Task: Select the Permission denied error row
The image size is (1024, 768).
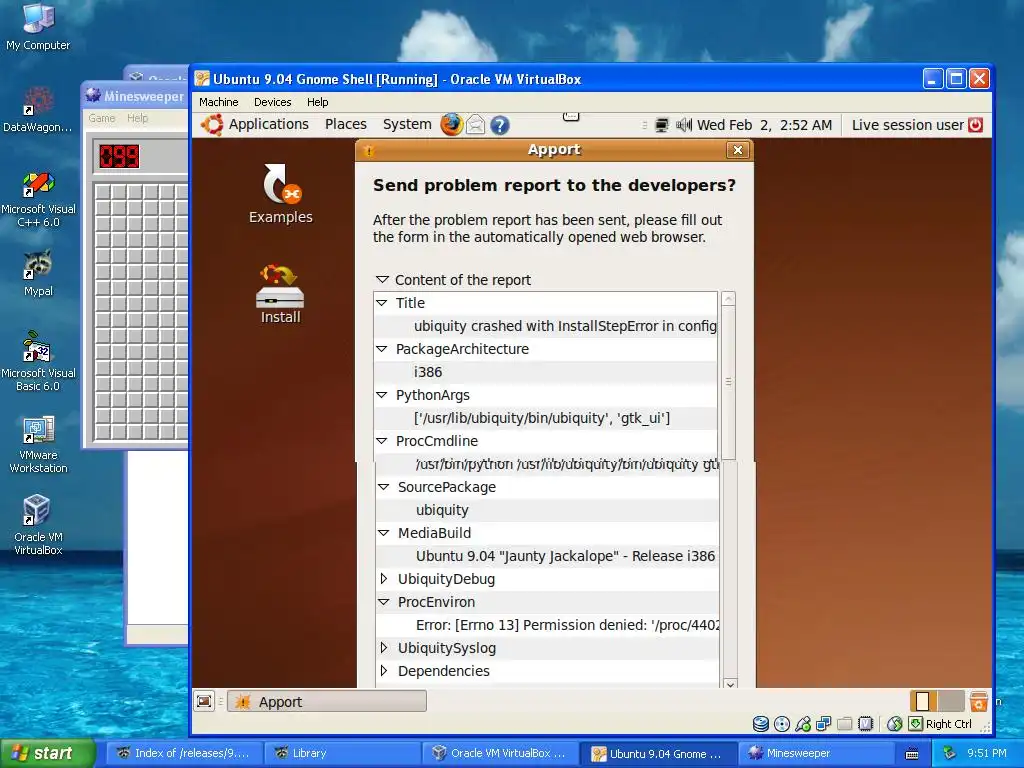Action: tap(547, 625)
